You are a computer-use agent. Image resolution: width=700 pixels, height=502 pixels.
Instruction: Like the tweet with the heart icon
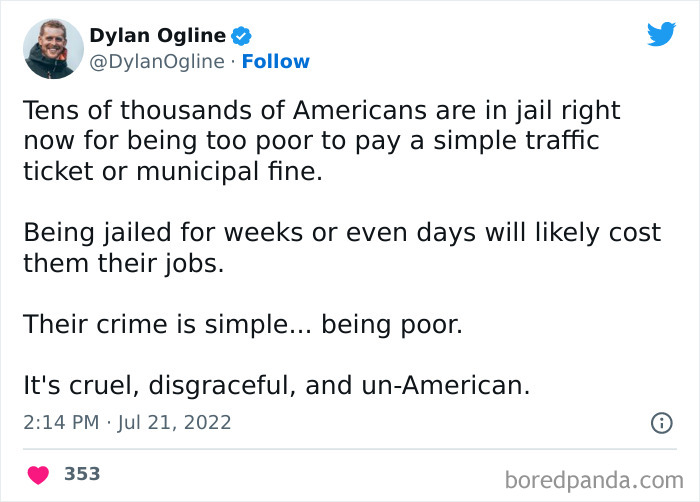click(x=38, y=474)
